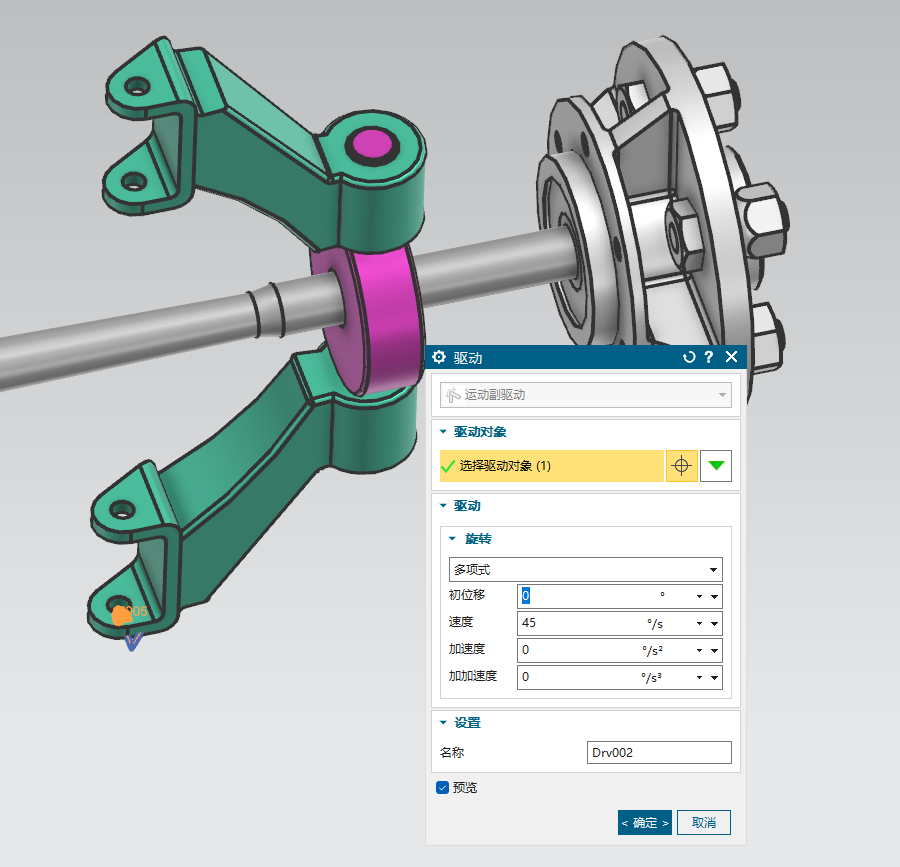Toggle the 预览 checkbox
Image resolution: width=900 pixels, height=867 pixels.
pos(443,788)
